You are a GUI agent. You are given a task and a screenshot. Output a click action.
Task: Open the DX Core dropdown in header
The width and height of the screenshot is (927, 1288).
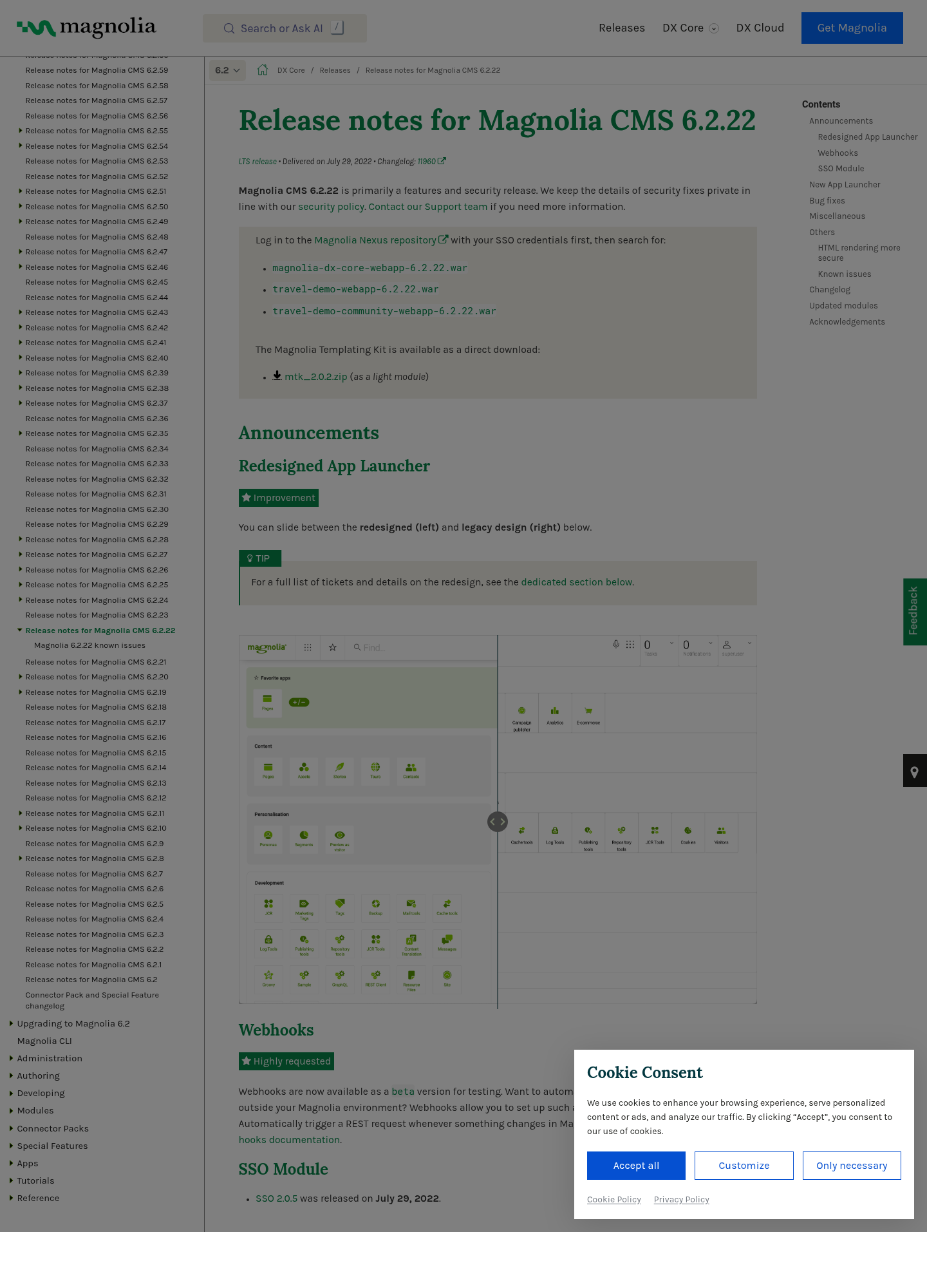[690, 28]
